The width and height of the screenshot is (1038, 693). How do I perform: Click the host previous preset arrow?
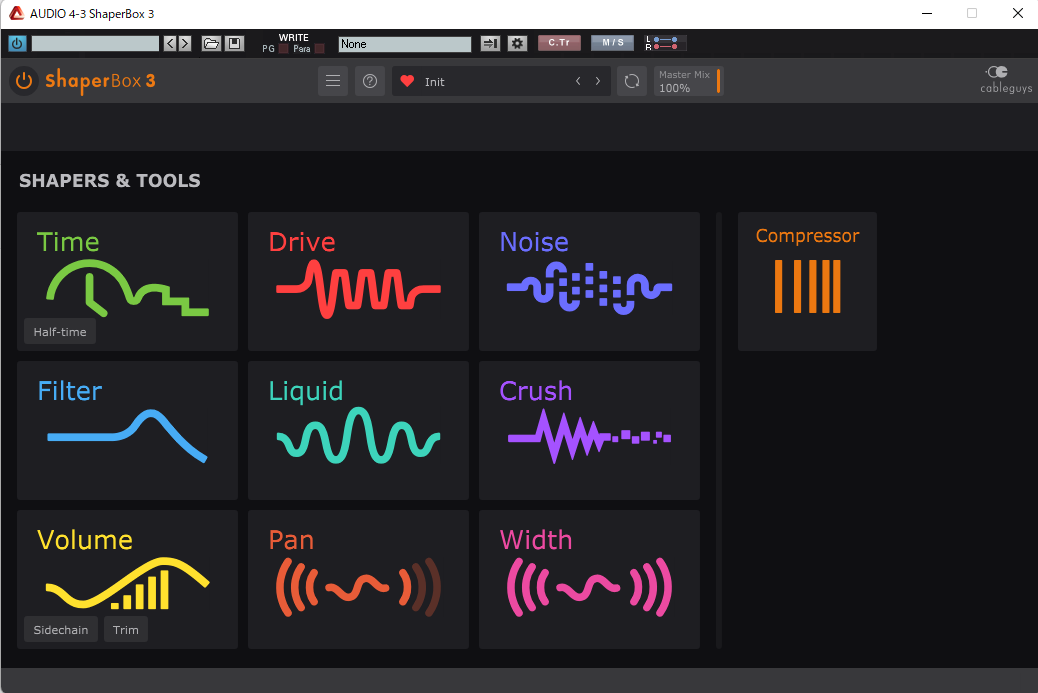(170, 44)
